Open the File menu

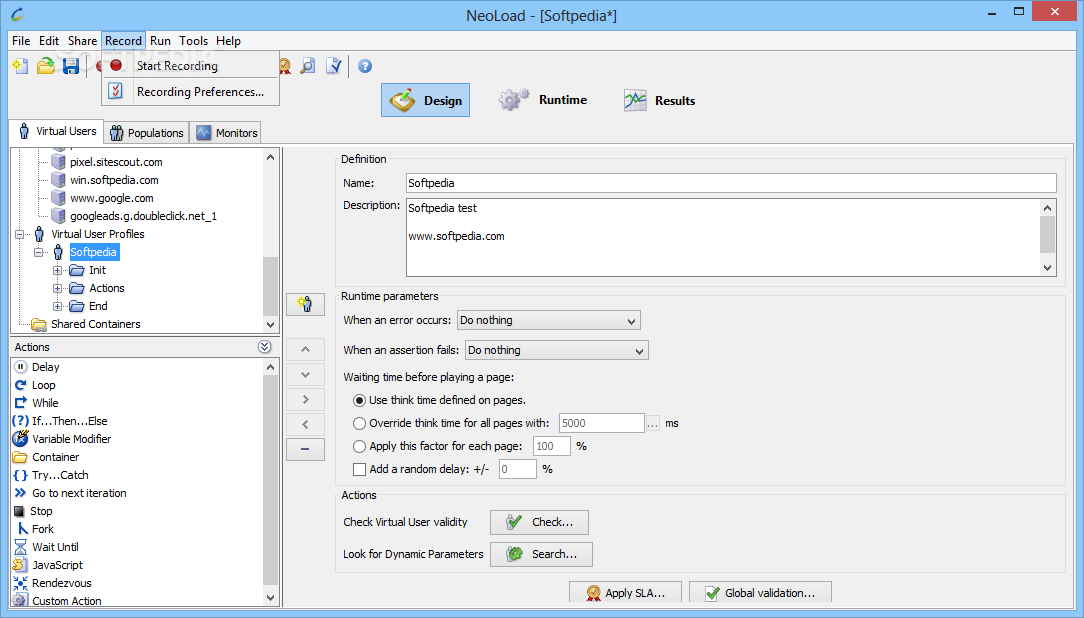coord(21,41)
